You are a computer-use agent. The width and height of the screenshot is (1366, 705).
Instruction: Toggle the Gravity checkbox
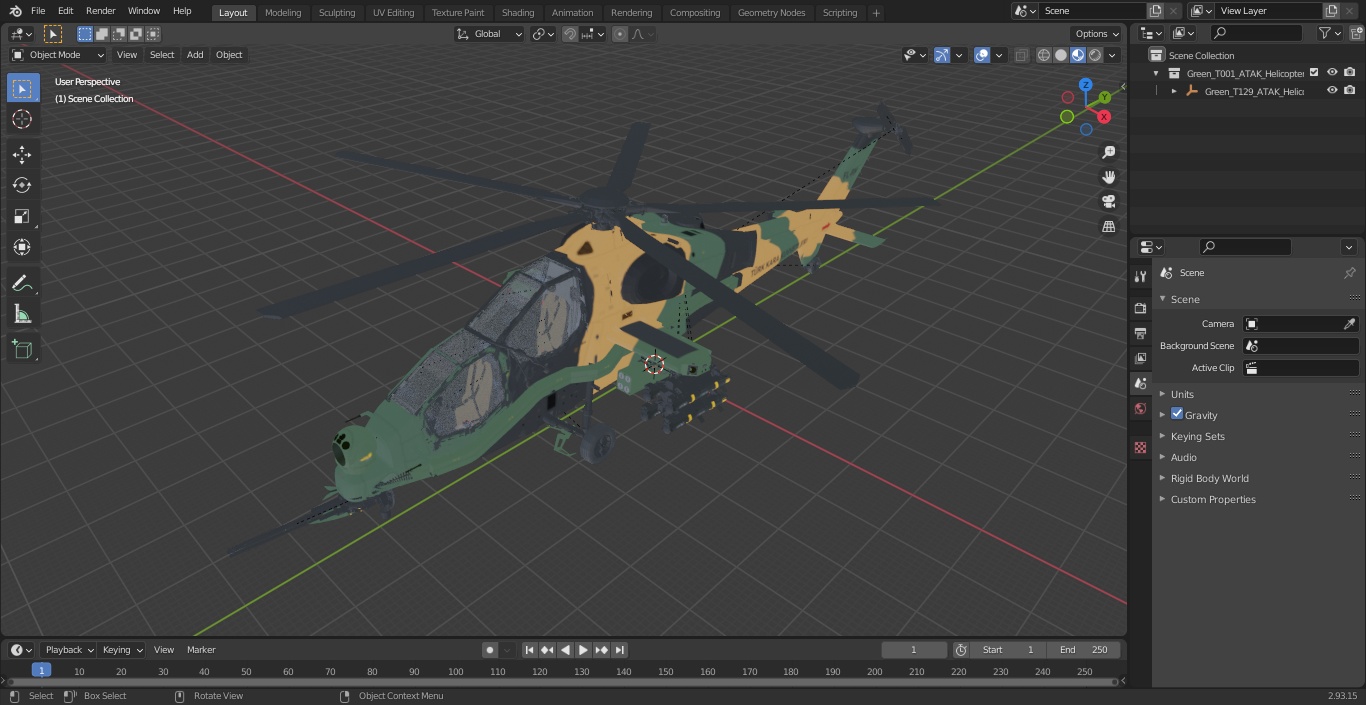[x=1177, y=414]
